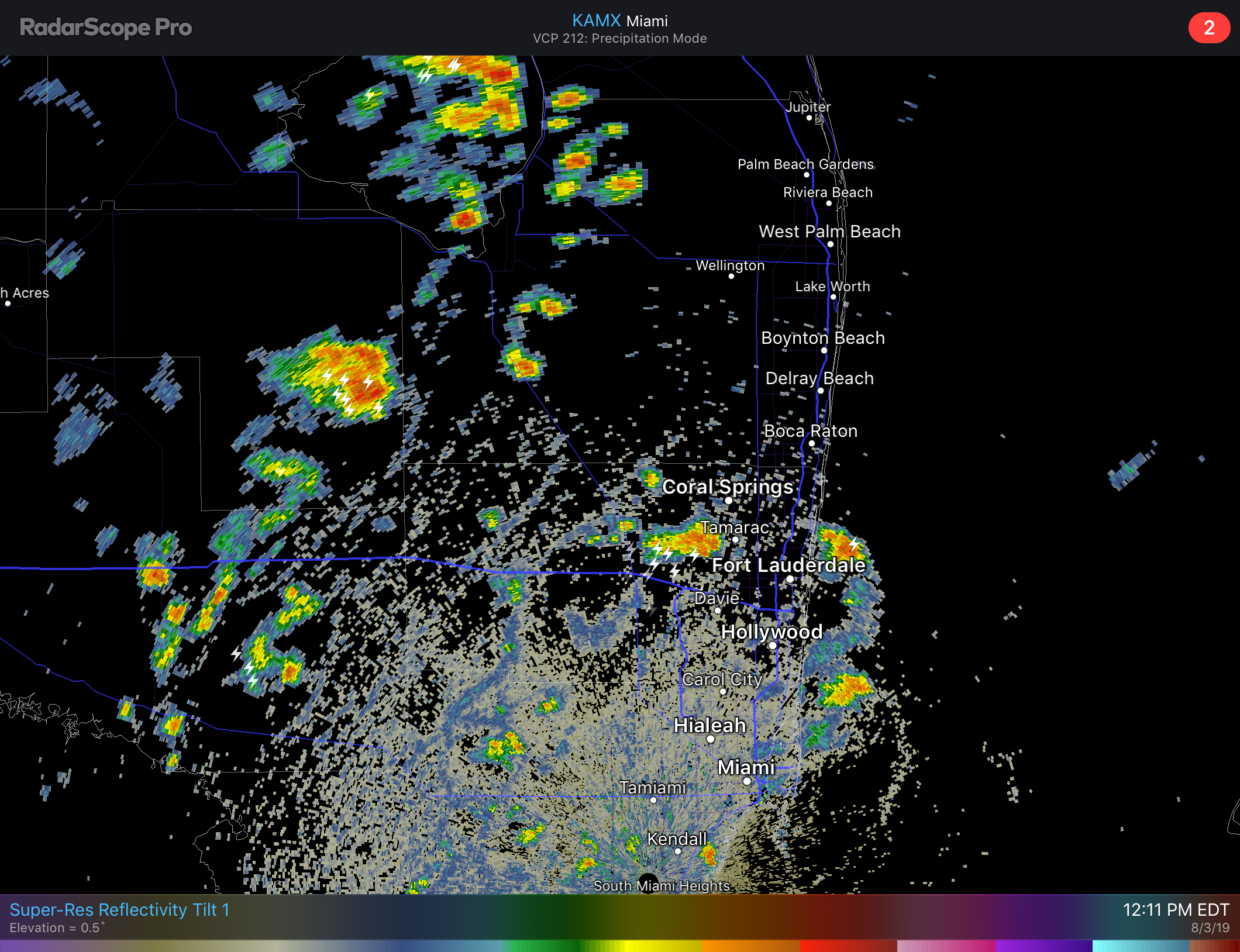Viewport: 1240px width, 952px height.
Task: Tap the Elevation = 0.5° text
Action: (57, 928)
